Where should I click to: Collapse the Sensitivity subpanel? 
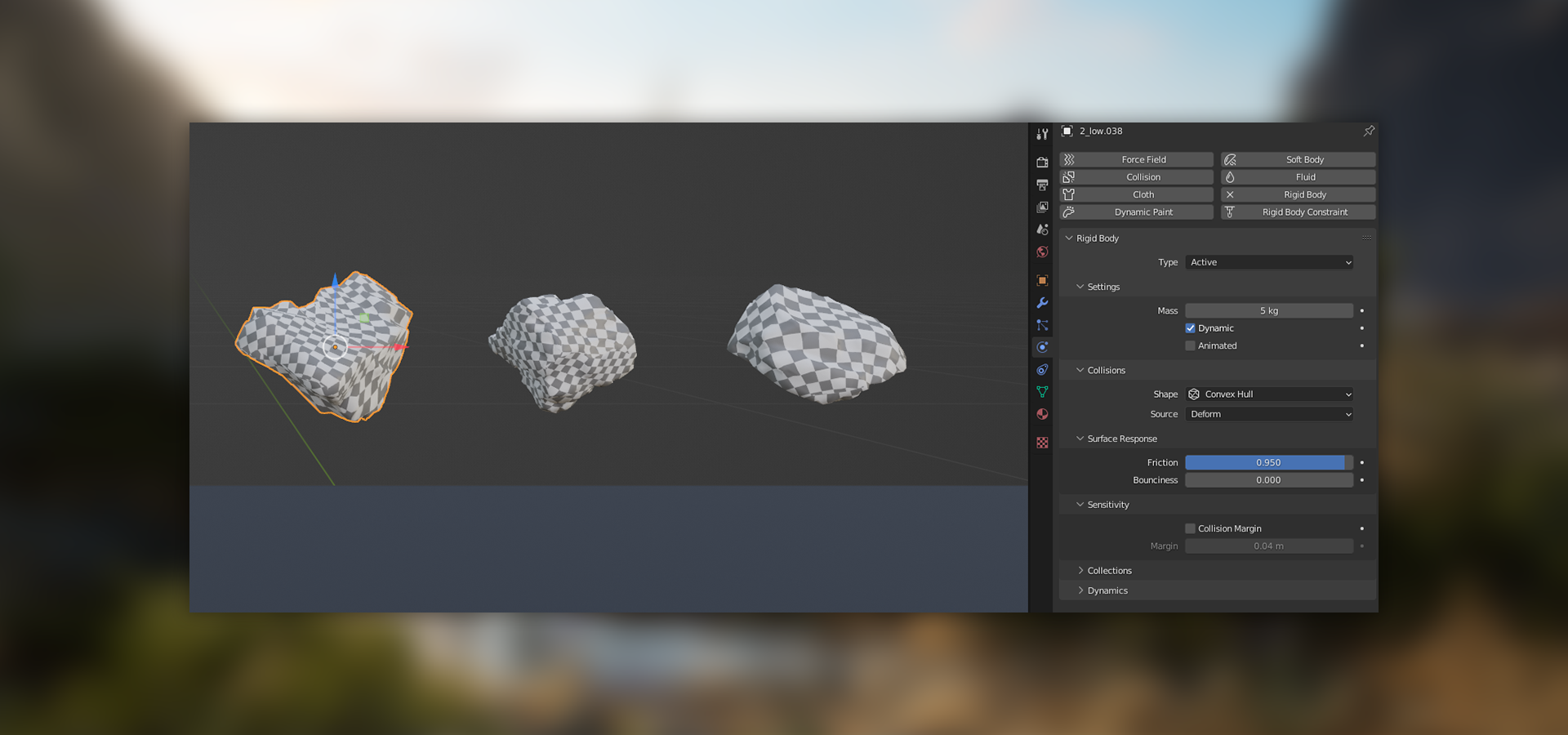point(1080,505)
